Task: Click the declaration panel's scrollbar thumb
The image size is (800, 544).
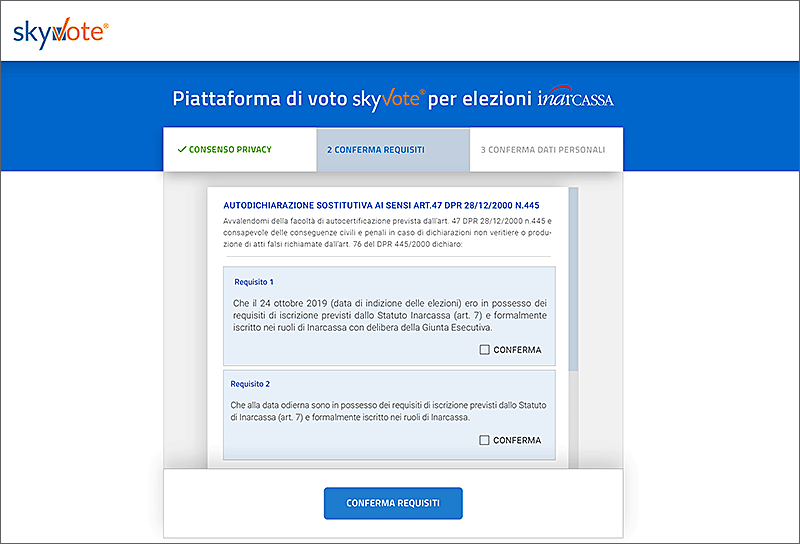Action: [573, 280]
